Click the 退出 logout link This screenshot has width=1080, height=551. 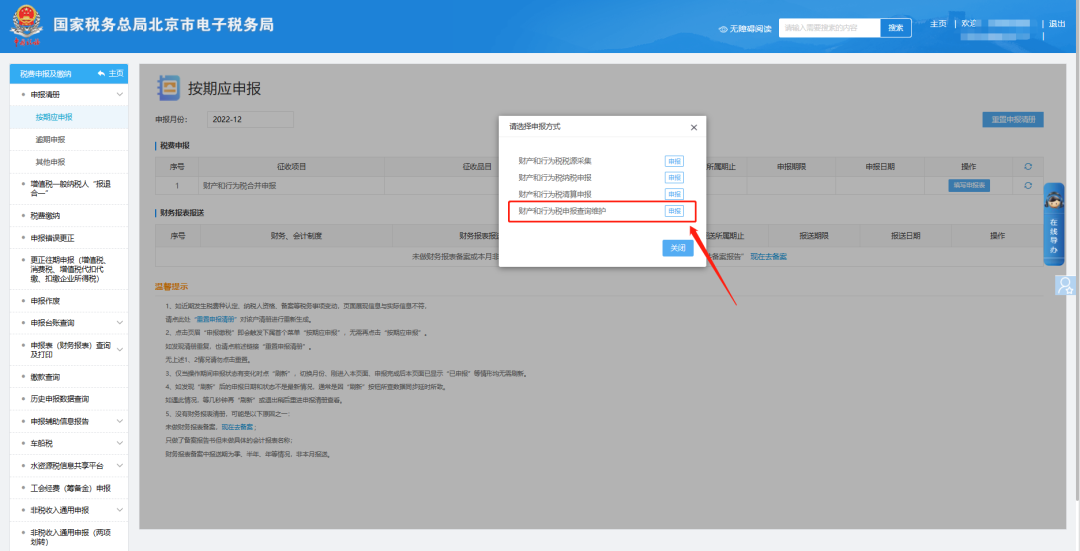1056,24
